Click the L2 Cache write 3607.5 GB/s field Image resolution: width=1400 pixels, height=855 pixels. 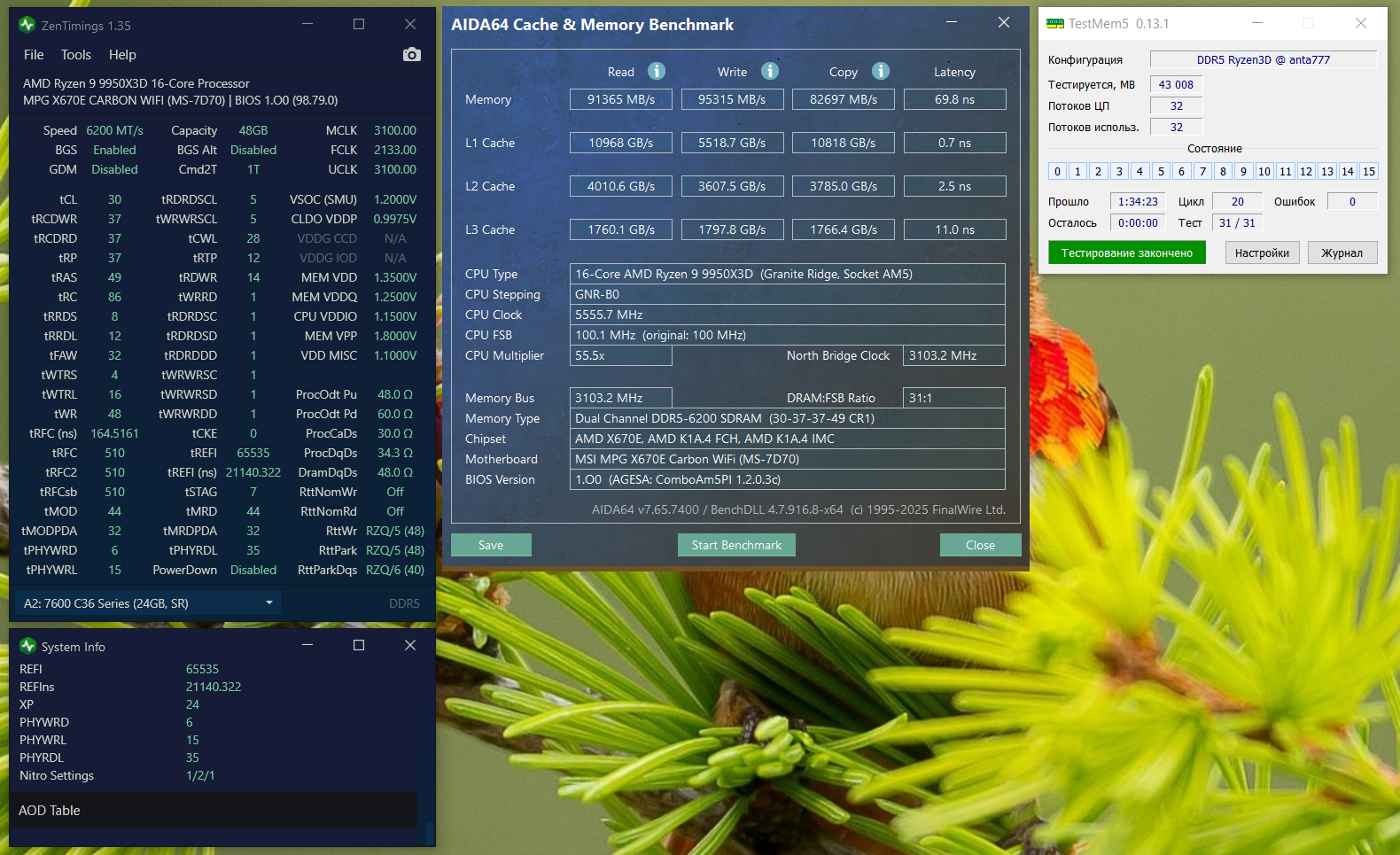(x=732, y=186)
